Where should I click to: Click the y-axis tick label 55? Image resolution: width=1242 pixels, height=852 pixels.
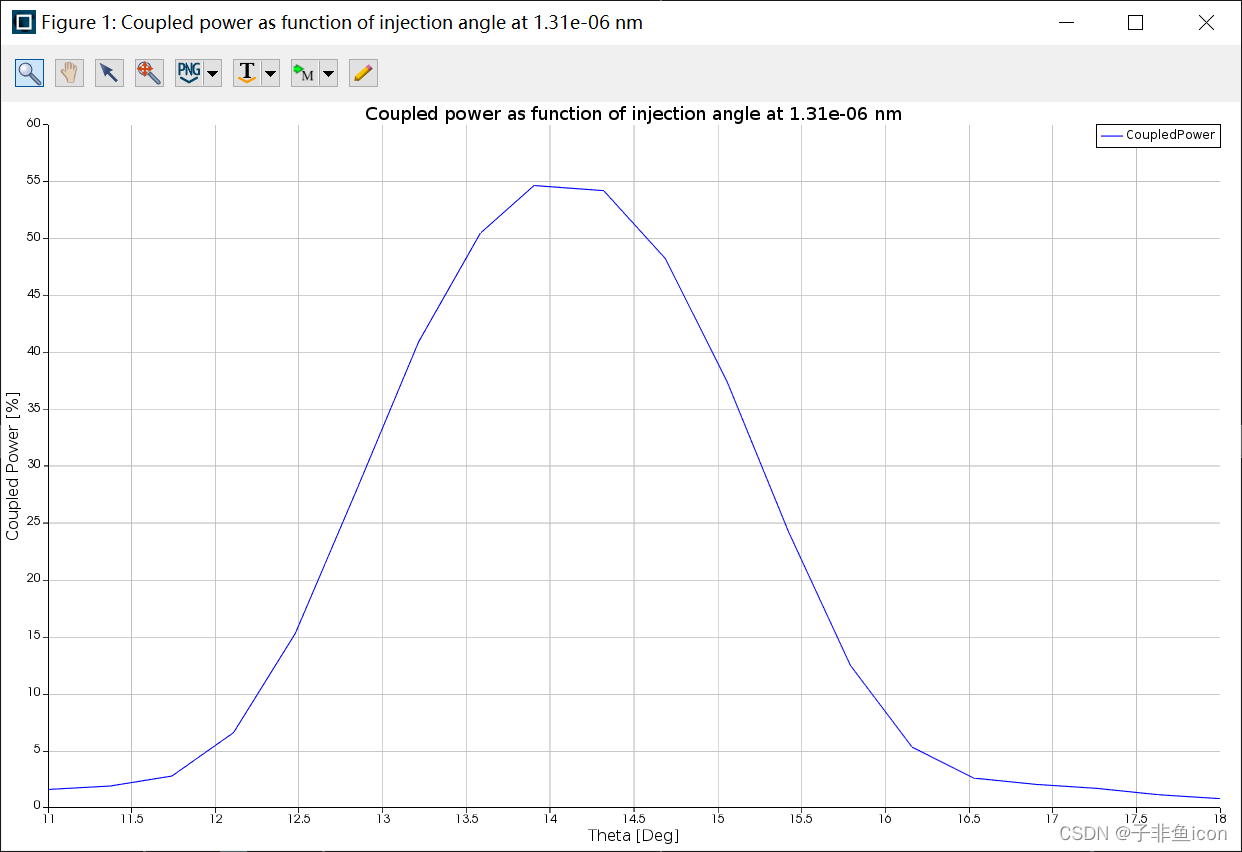click(x=33, y=181)
